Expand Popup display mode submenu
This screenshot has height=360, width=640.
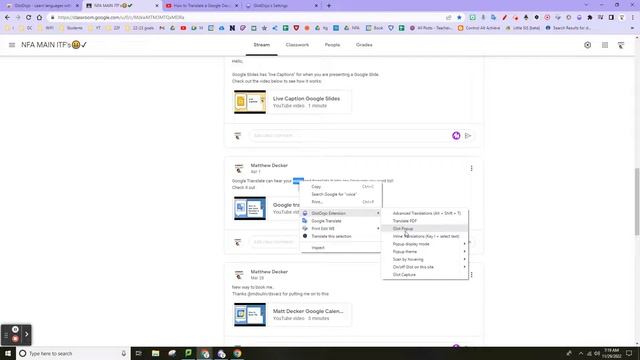[425, 244]
